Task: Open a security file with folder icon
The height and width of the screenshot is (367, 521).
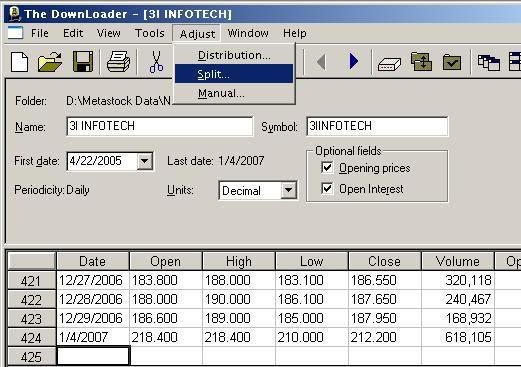Action: tap(50, 62)
